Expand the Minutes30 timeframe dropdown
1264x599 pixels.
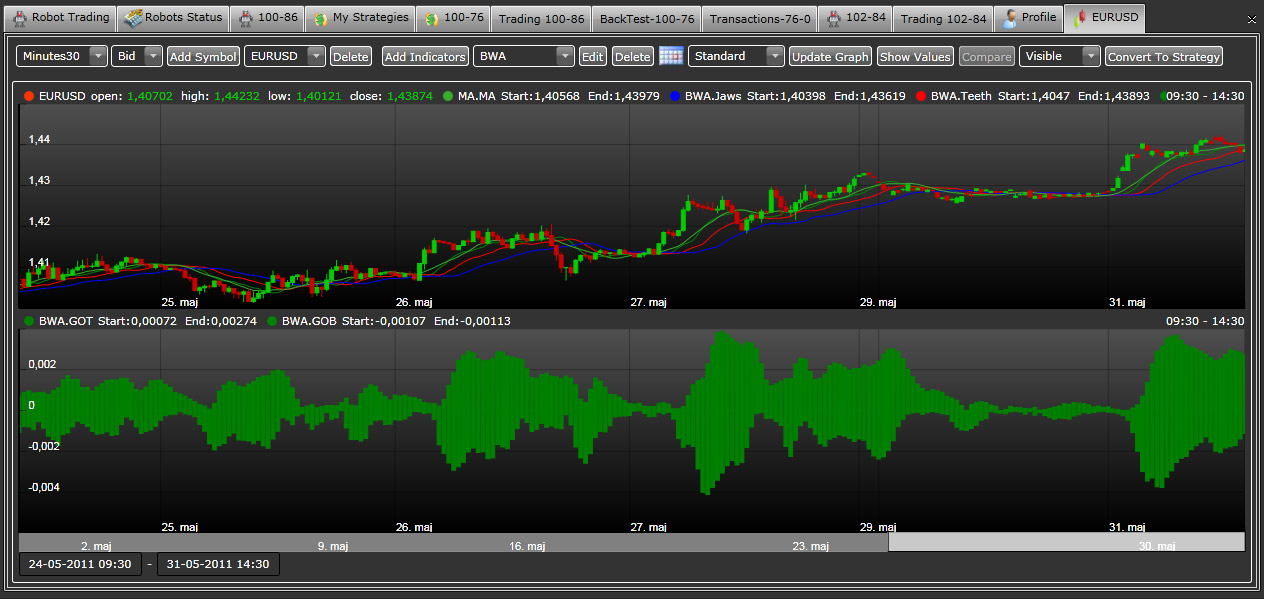(97, 56)
